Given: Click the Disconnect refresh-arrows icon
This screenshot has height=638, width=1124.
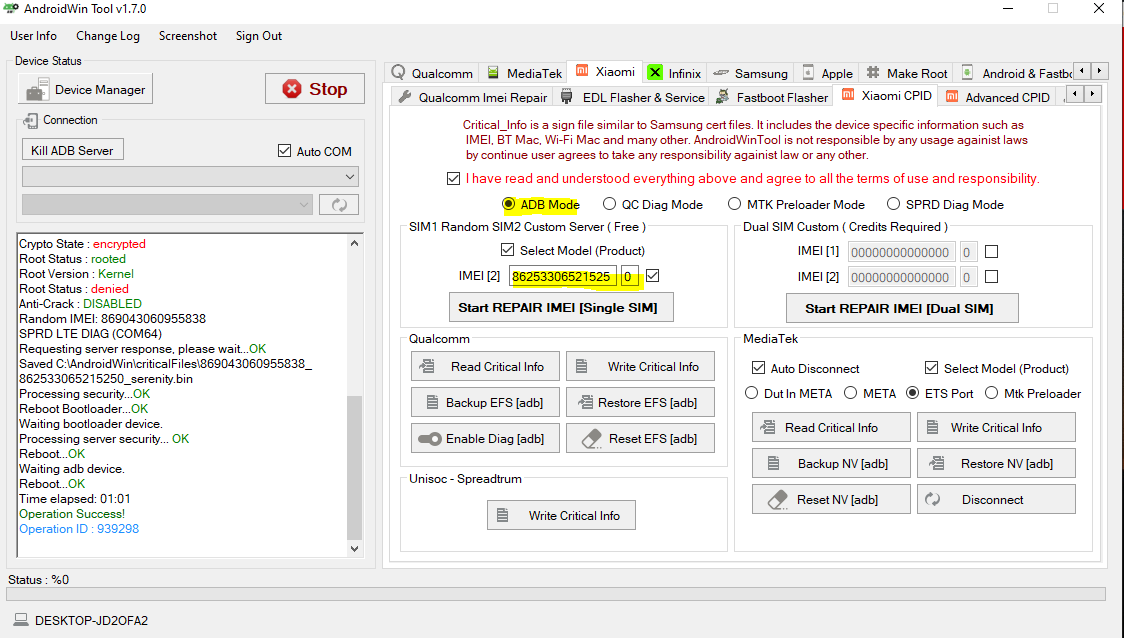Looking at the screenshot, I should [933, 499].
